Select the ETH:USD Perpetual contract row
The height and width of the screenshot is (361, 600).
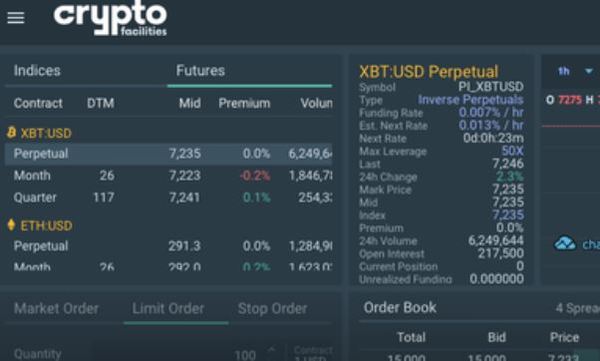pyautogui.click(x=168, y=246)
